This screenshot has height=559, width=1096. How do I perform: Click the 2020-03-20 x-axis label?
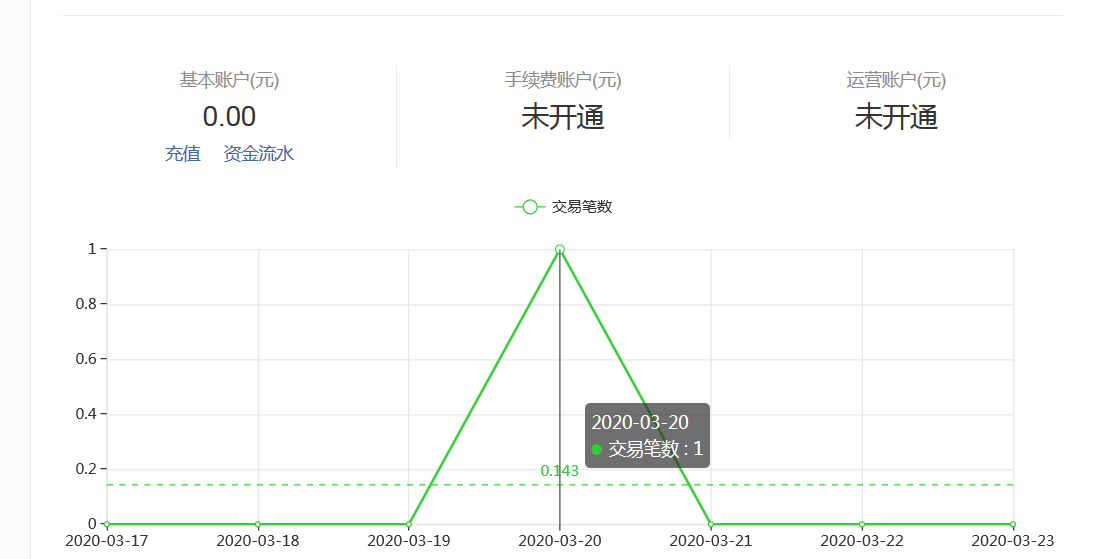(560, 541)
